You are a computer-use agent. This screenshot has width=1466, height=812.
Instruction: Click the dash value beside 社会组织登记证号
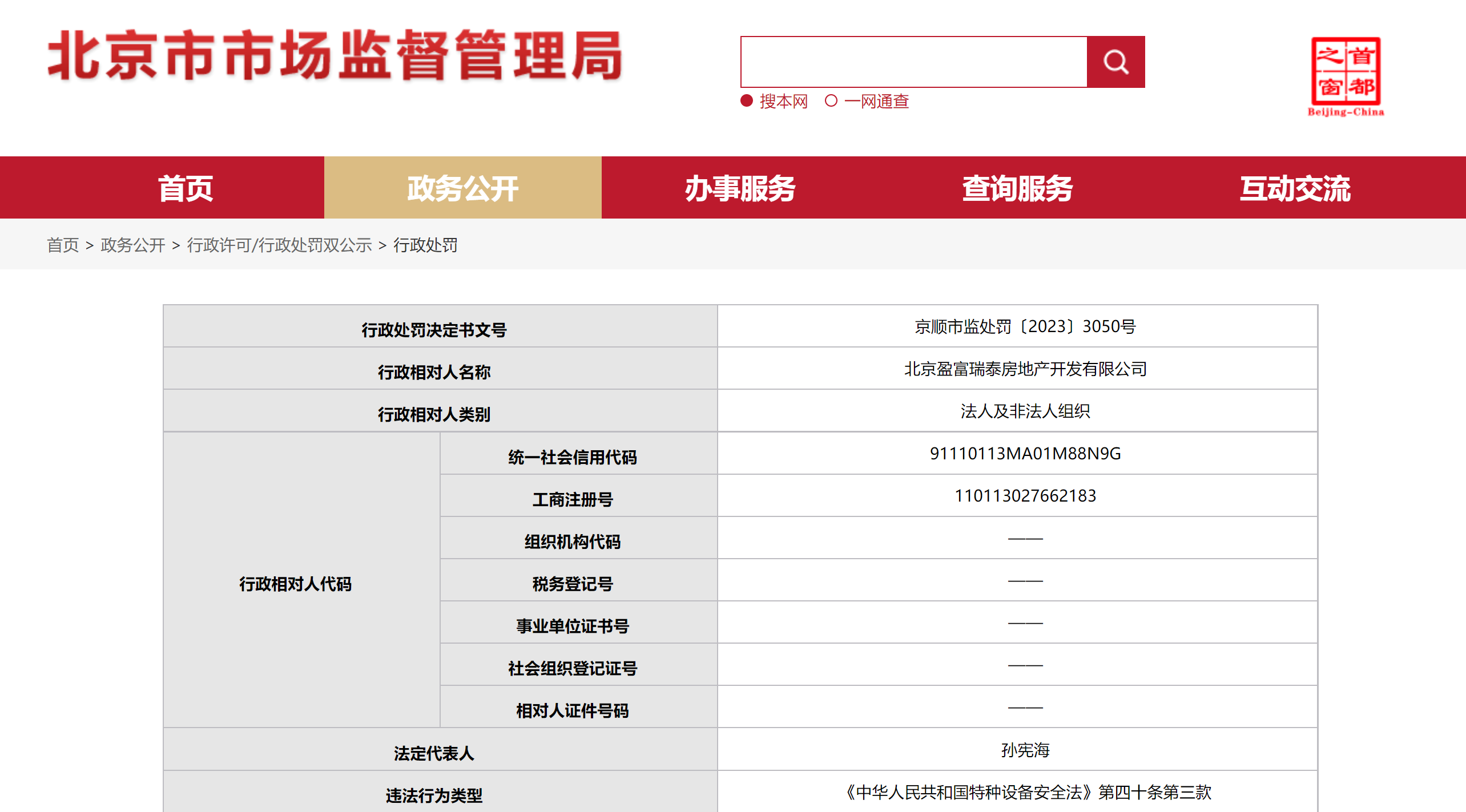coord(1025,665)
